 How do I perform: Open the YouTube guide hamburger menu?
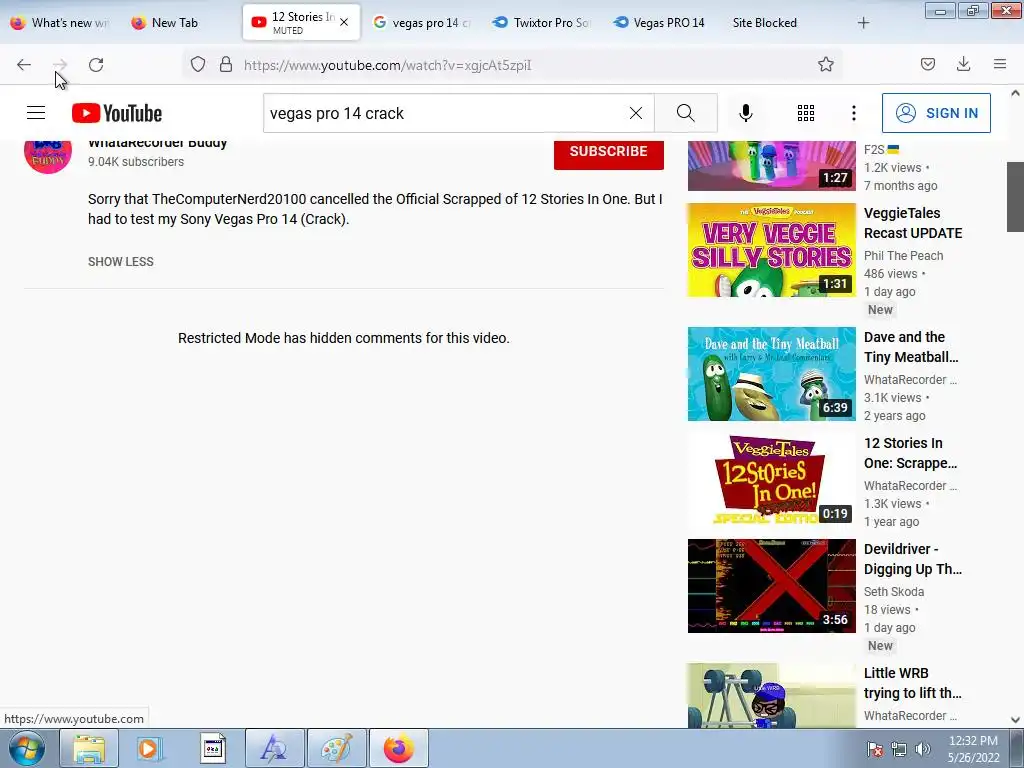[x=36, y=113]
